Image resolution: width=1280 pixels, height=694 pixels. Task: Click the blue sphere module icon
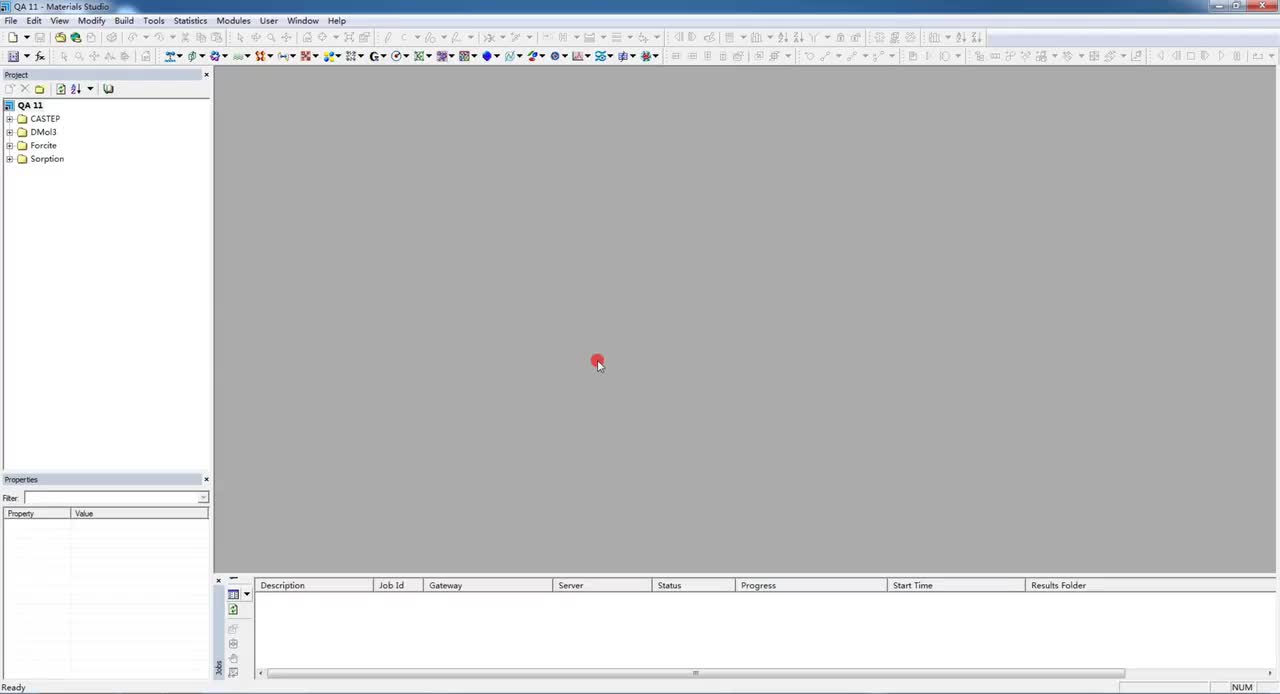(486, 56)
